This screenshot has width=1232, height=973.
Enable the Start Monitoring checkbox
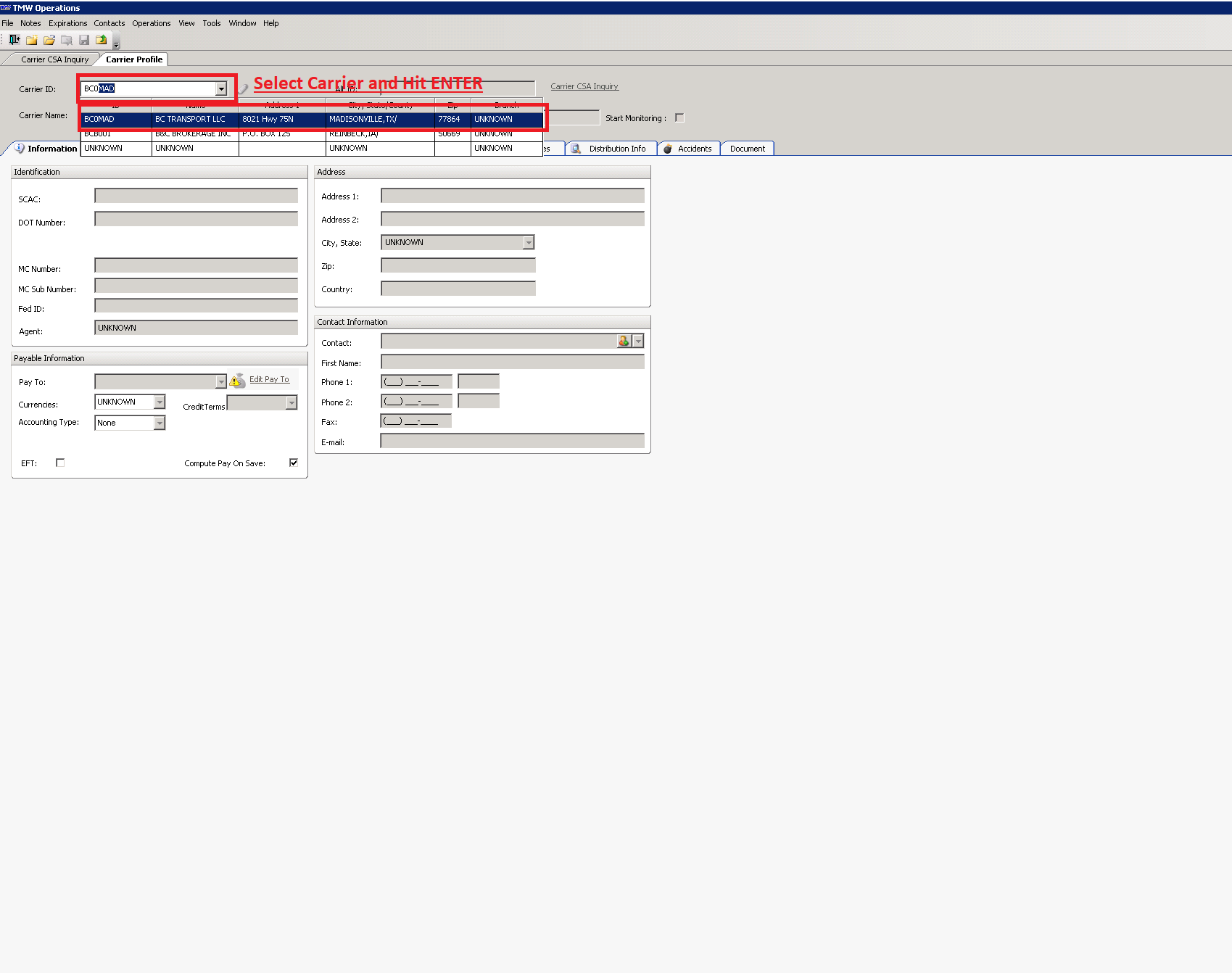[679, 117]
